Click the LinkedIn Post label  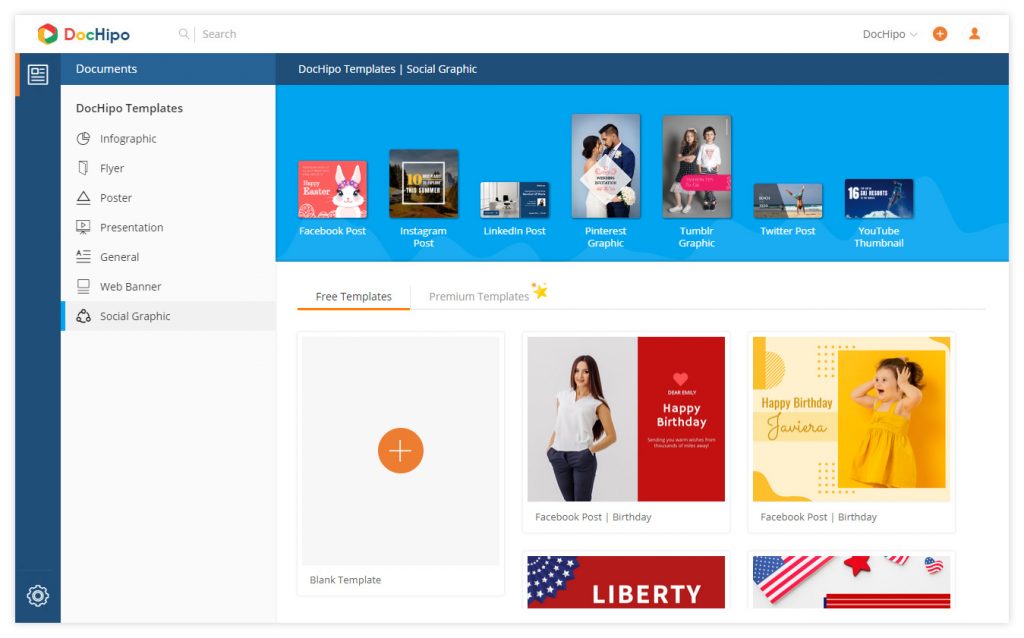[x=515, y=231]
